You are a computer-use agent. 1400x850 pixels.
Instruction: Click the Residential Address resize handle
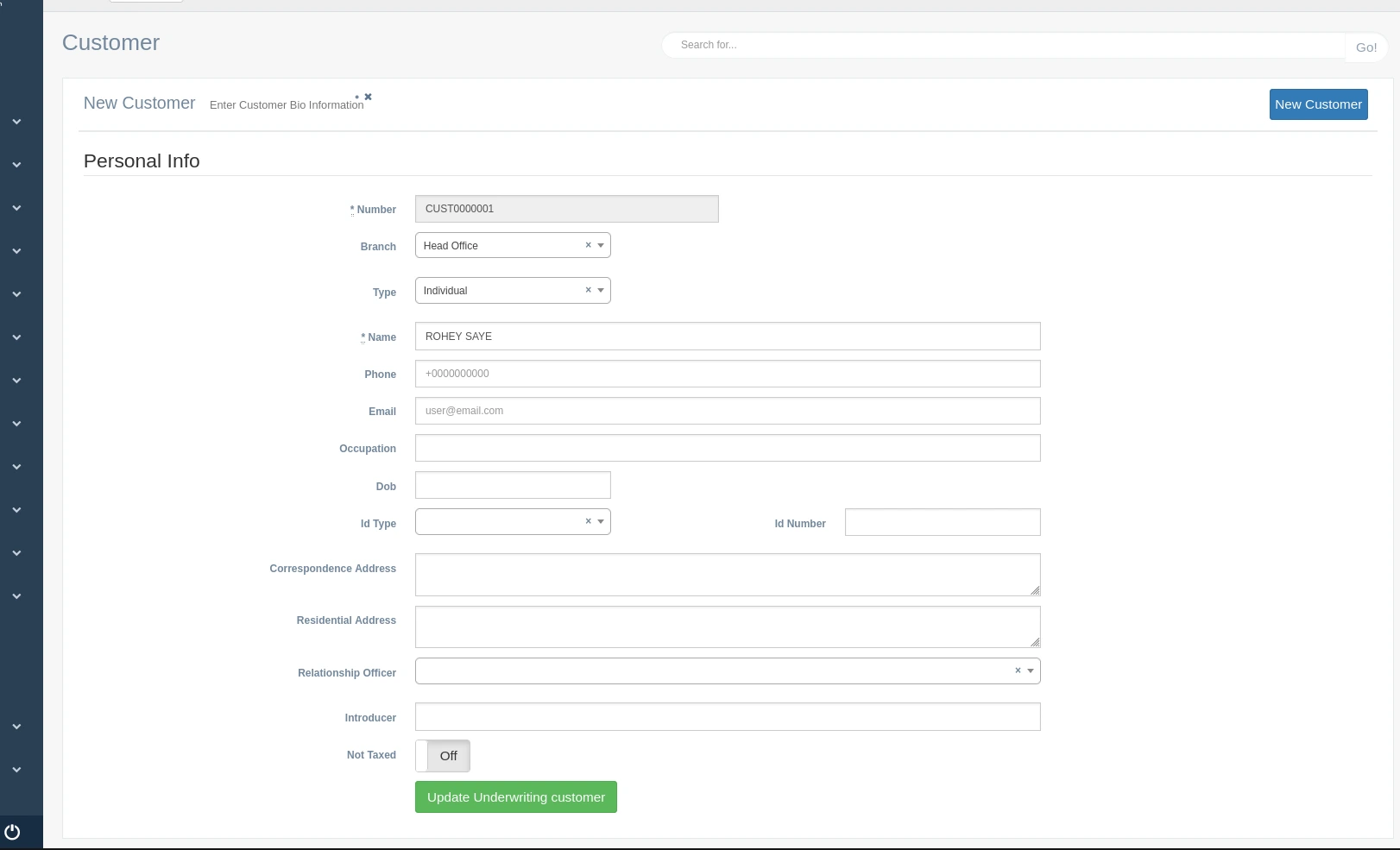1035,642
